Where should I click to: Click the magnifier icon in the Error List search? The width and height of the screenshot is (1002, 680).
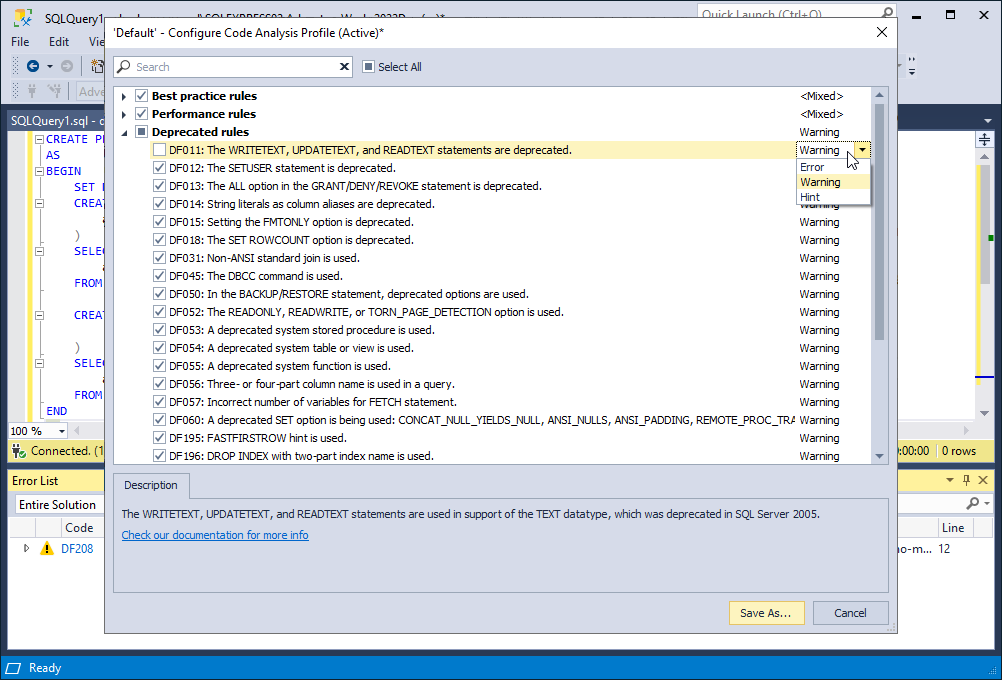972,504
